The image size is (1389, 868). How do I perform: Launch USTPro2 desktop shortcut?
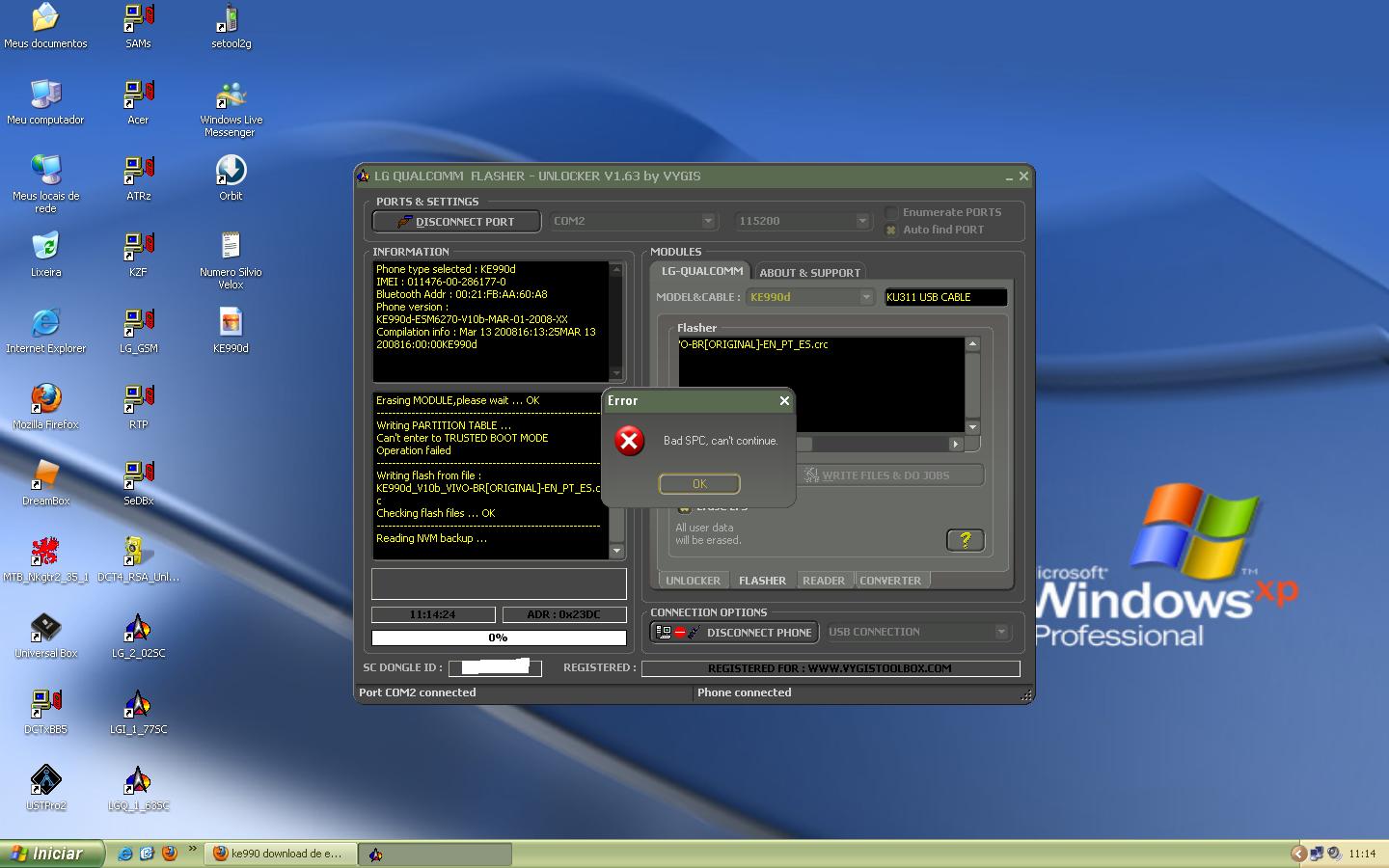click(45, 788)
